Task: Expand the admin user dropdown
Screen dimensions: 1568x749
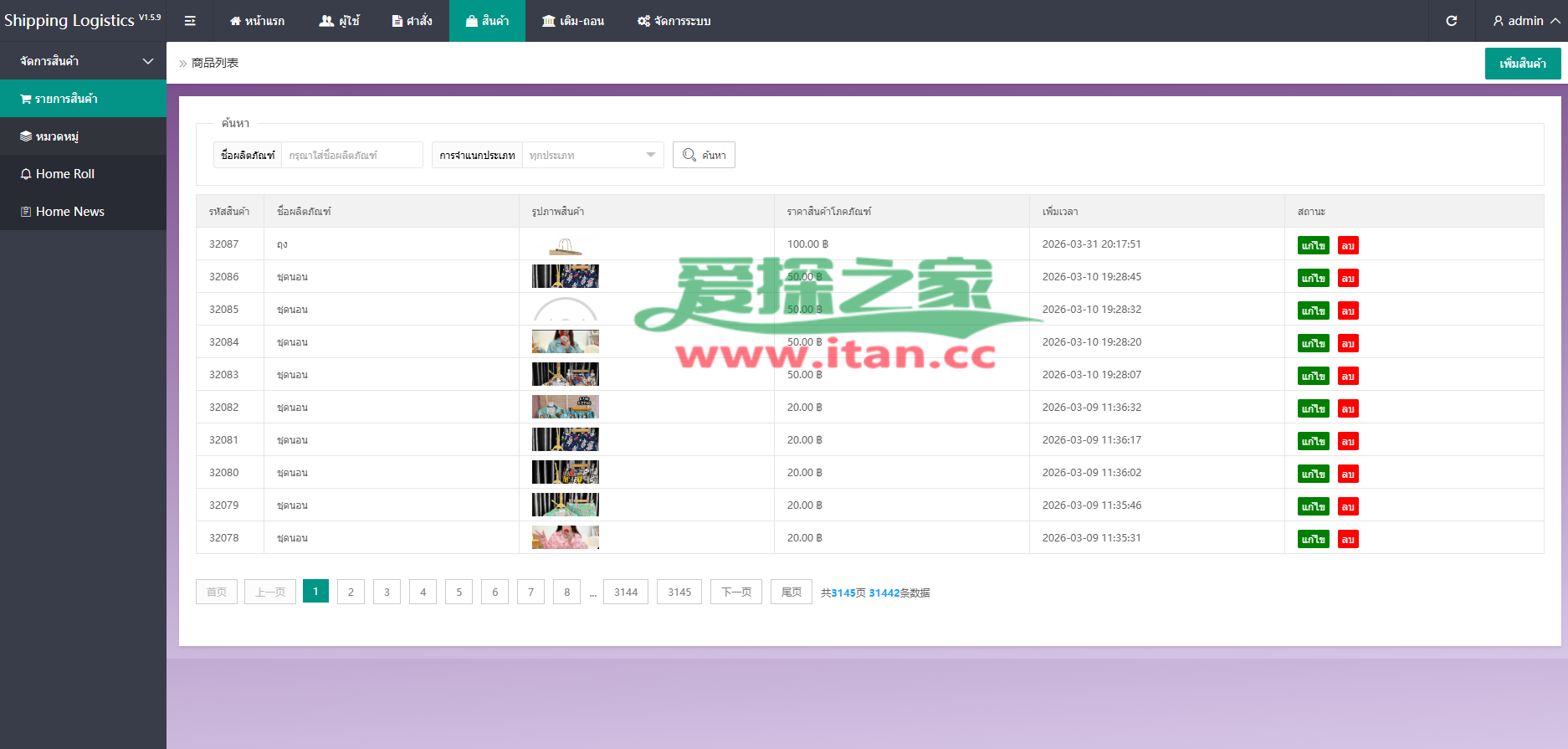Action: click(1526, 21)
